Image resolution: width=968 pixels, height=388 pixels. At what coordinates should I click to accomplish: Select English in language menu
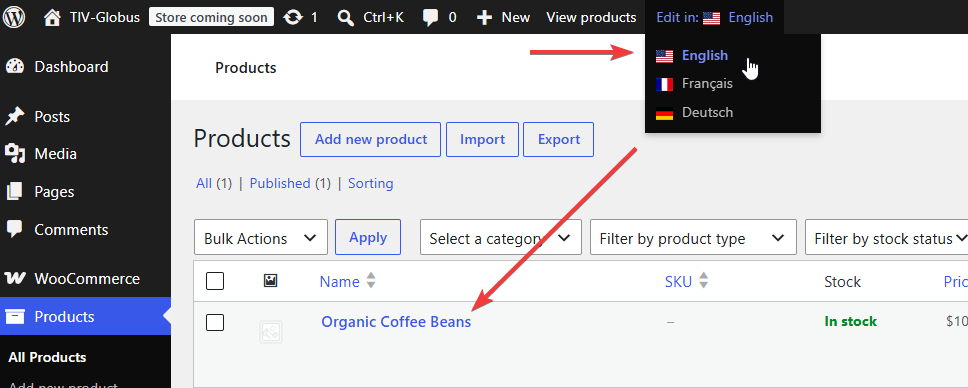pyautogui.click(x=704, y=56)
